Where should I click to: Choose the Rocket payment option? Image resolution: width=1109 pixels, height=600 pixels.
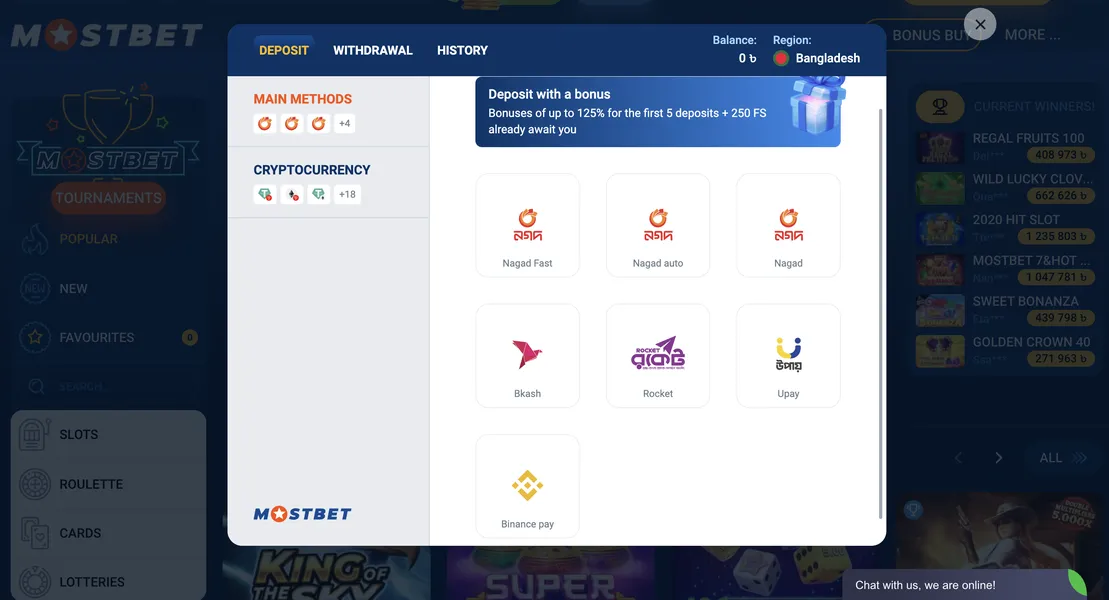tap(657, 354)
